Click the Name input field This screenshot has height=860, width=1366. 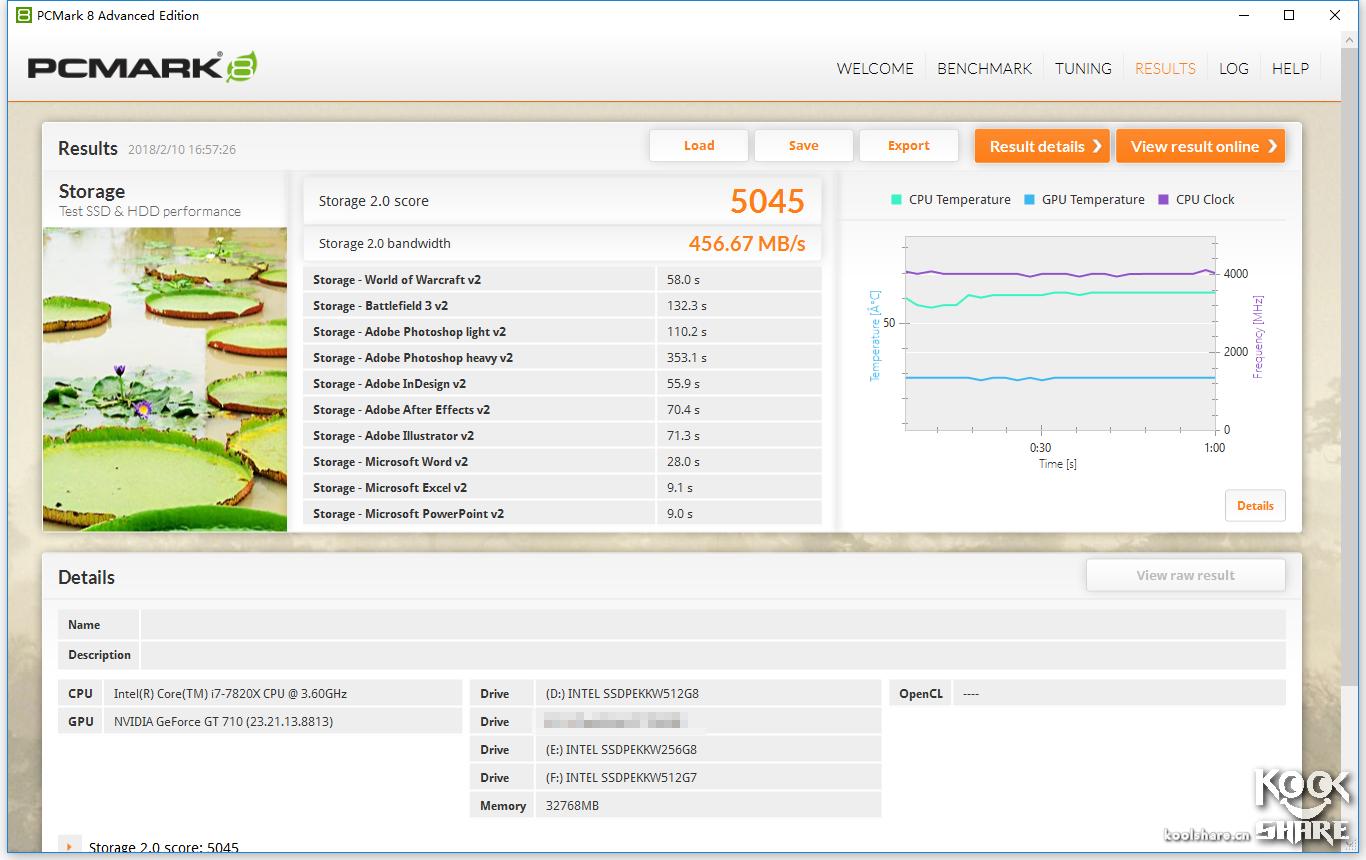pos(712,625)
